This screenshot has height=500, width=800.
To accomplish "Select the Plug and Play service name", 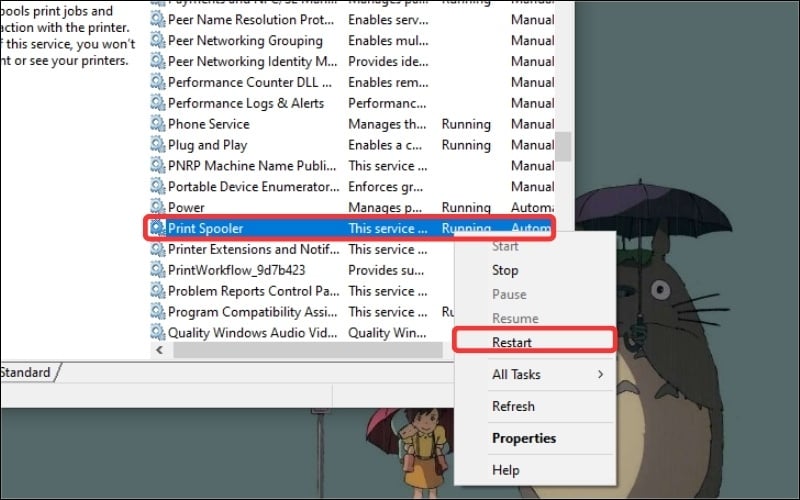I will (x=207, y=145).
